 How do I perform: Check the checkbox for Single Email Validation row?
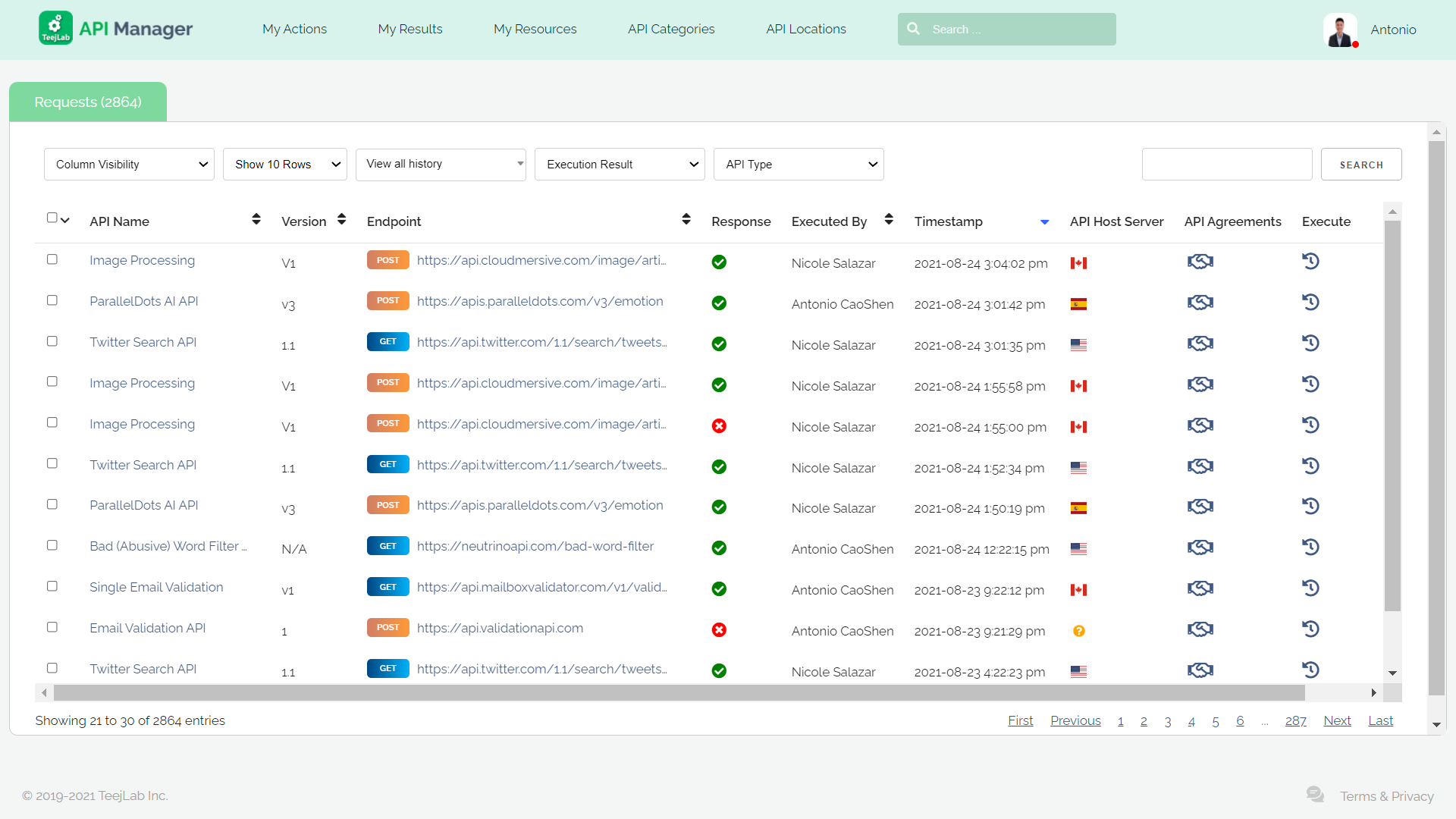[x=52, y=586]
